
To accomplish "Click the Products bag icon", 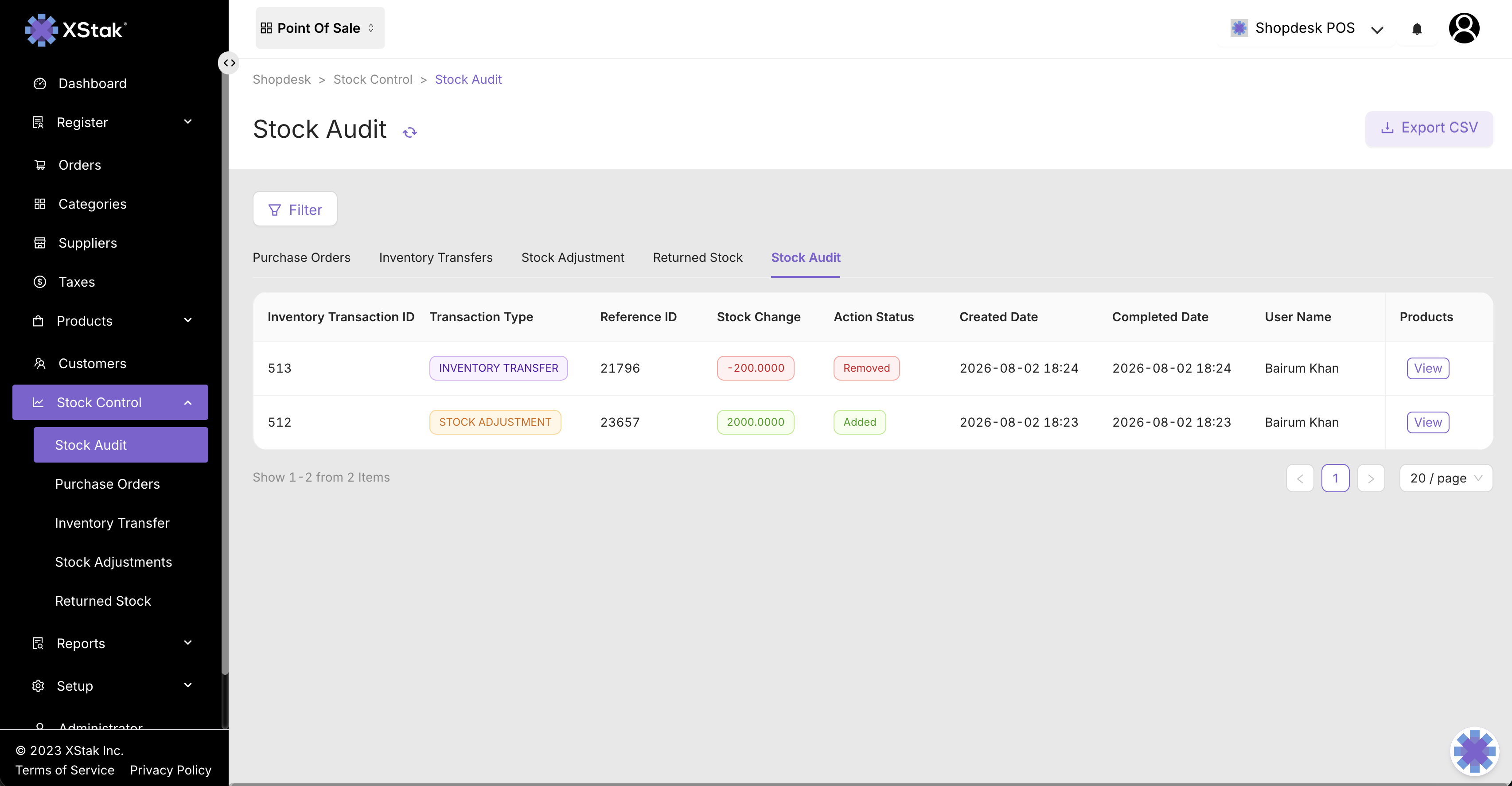I will pos(38,320).
